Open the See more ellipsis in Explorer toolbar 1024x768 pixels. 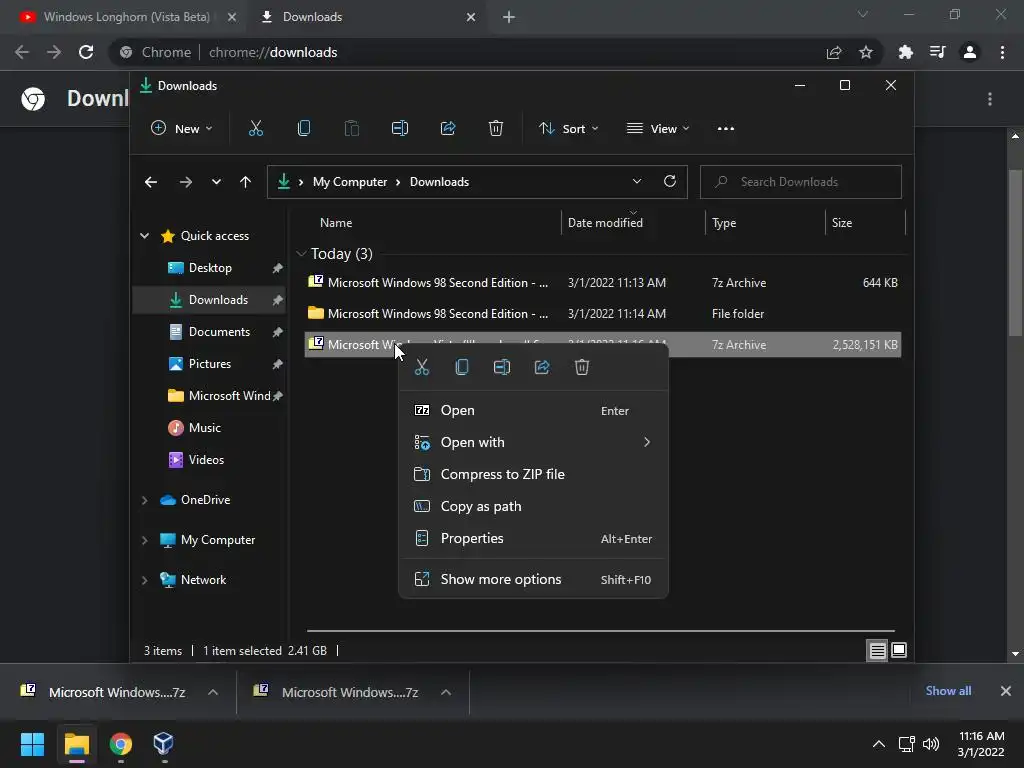726,129
